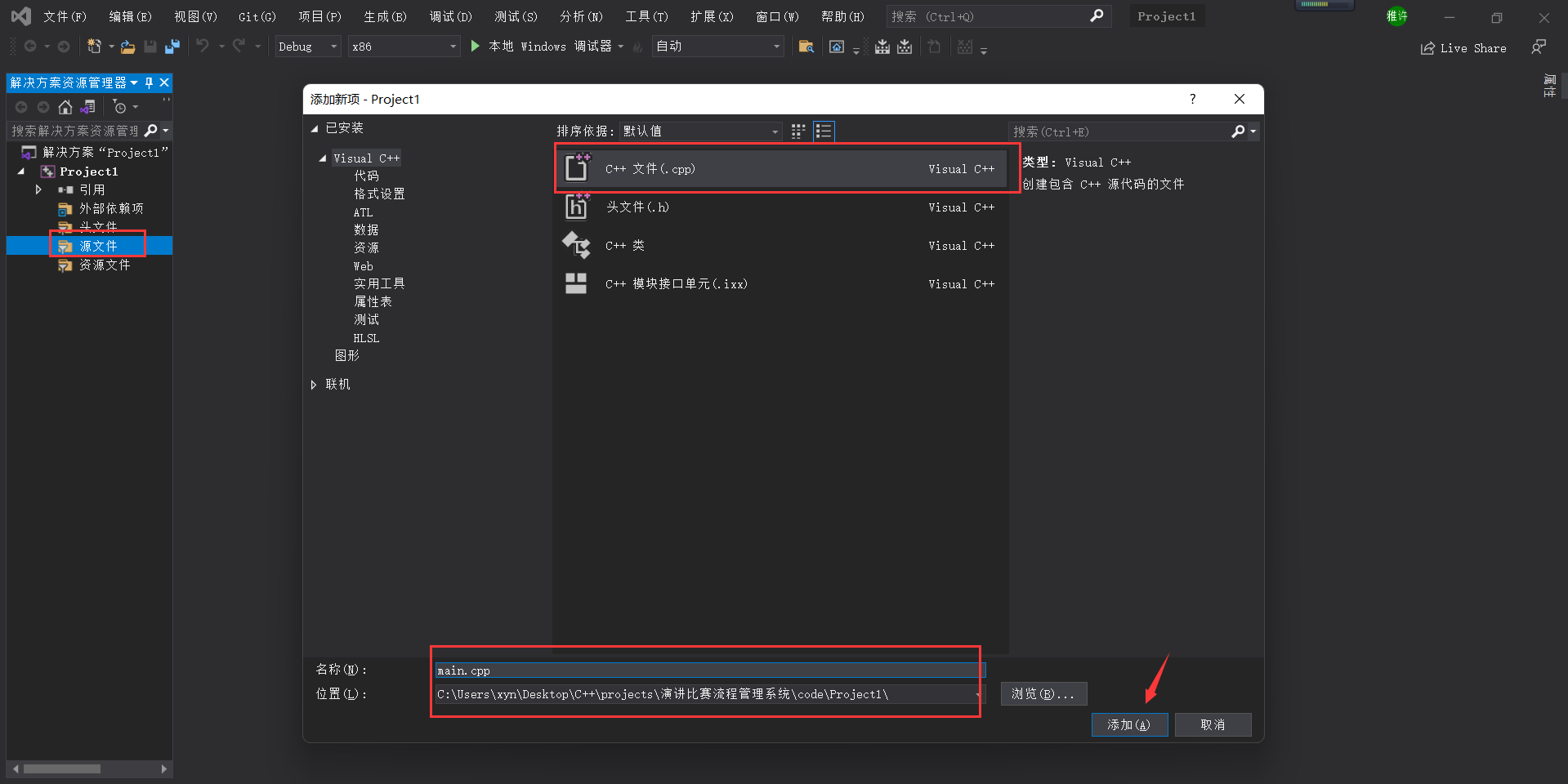The image size is (1568, 784).
Task: Open the debugger target dropdown arrow
Action: click(x=621, y=47)
